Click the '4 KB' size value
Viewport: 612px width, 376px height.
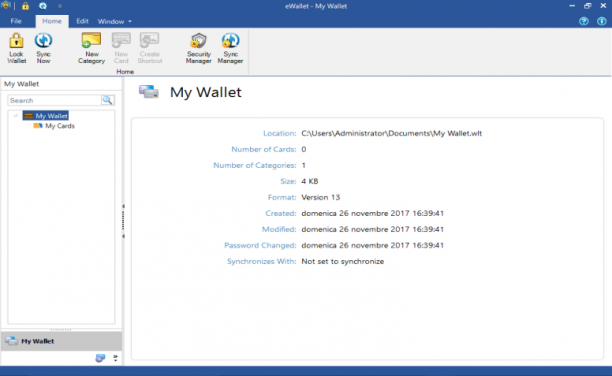click(310, 181)
